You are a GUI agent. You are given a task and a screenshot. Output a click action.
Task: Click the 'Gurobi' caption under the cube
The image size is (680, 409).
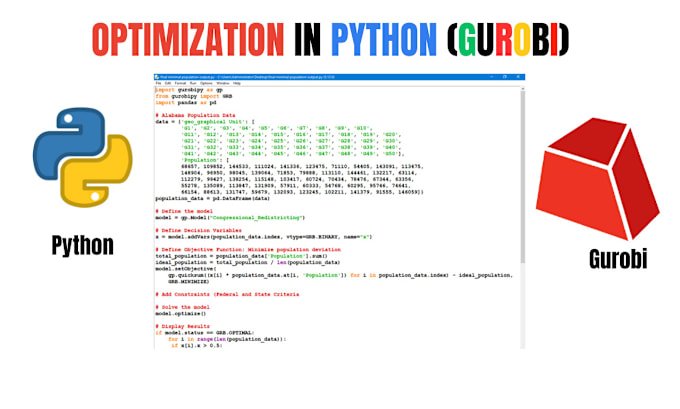tap(618, 259)
